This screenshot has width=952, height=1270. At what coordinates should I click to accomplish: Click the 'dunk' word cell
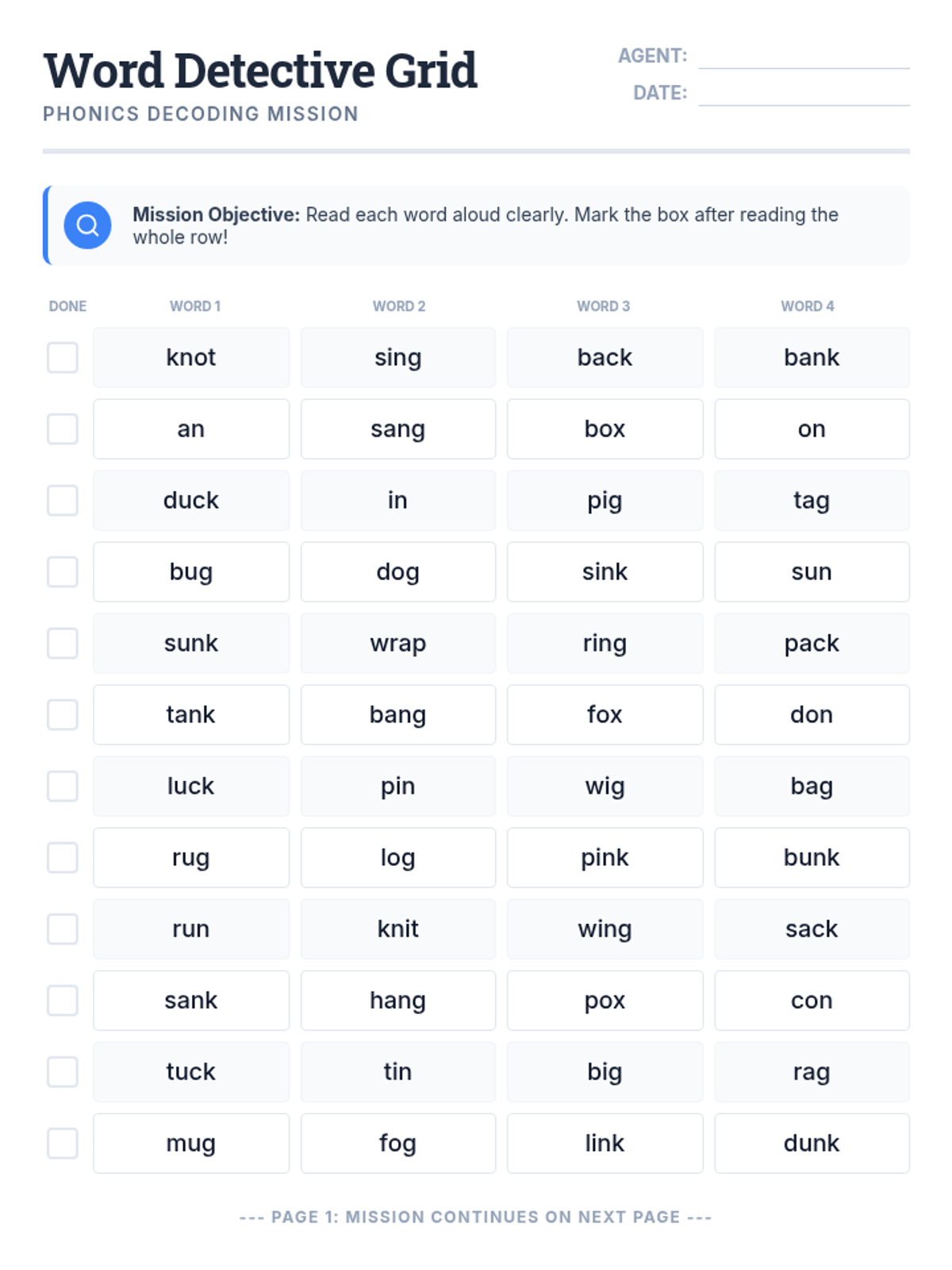click(x=812, y=1144)
